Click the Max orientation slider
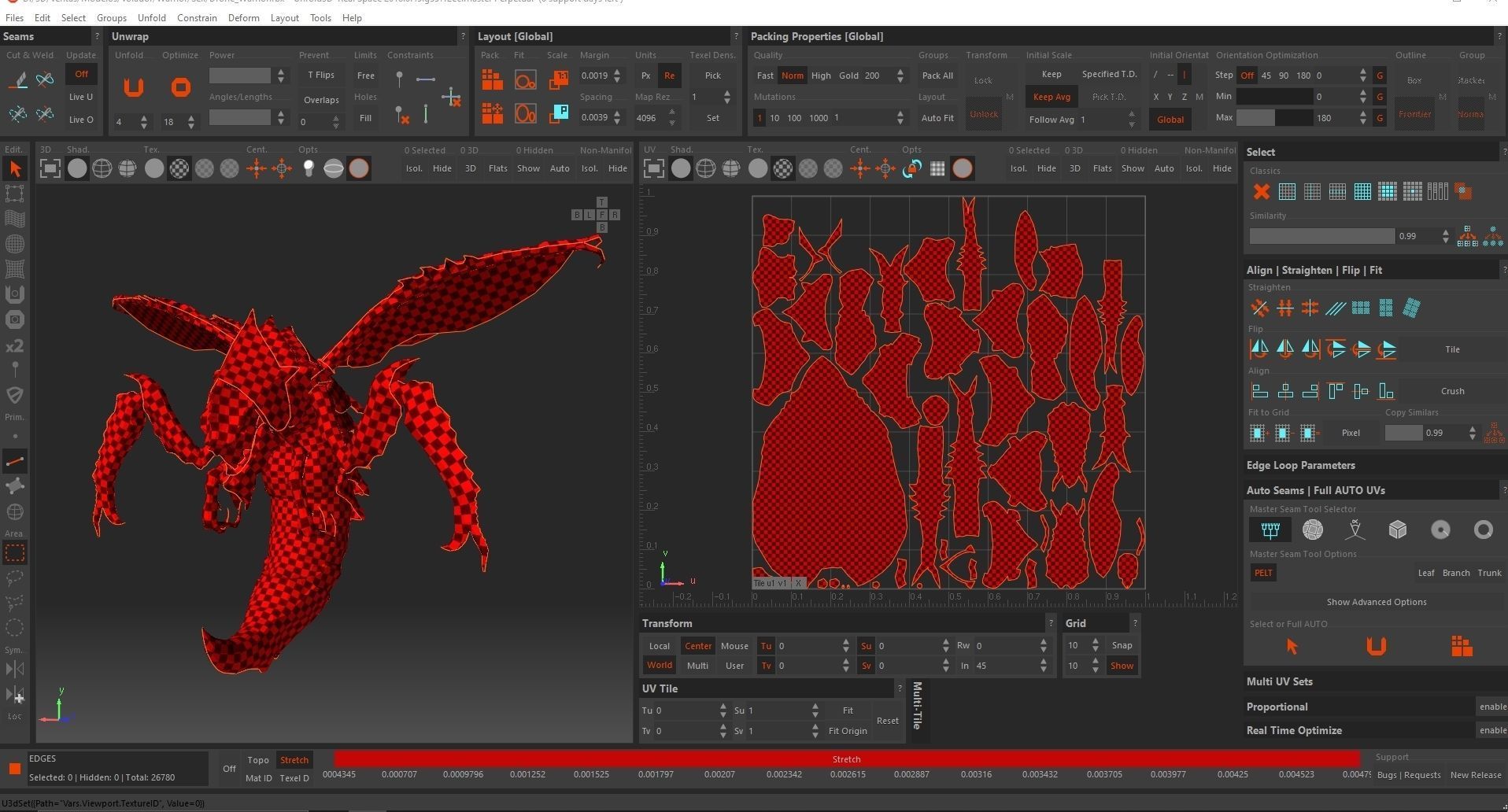The image size is (1508, 812). (x=1273, y=118)
